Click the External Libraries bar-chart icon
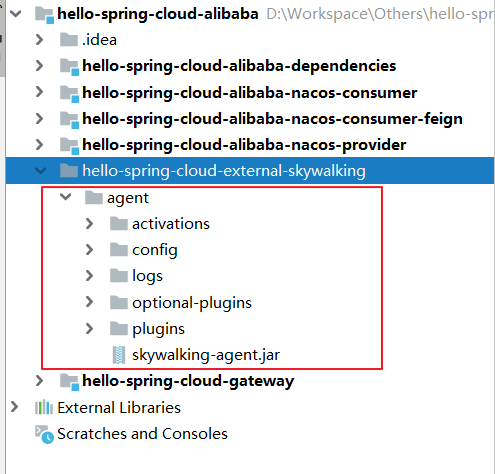This screenshot has height=474, width=495. [x=44, y=407]
